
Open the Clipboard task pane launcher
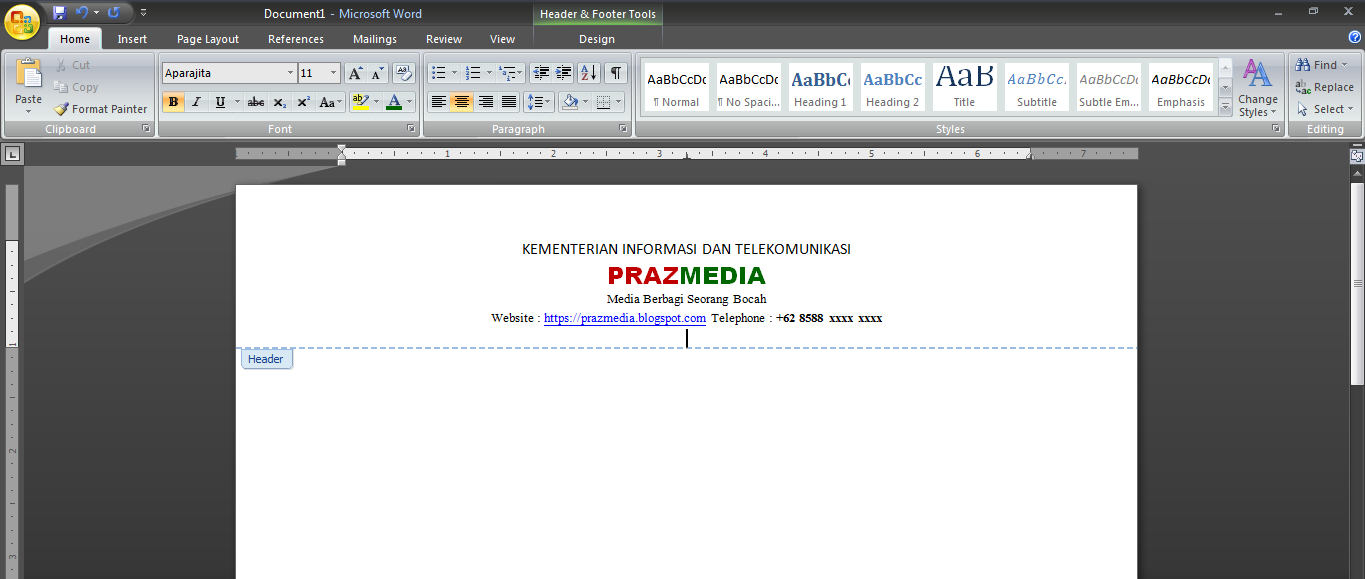tap(146, 129)
